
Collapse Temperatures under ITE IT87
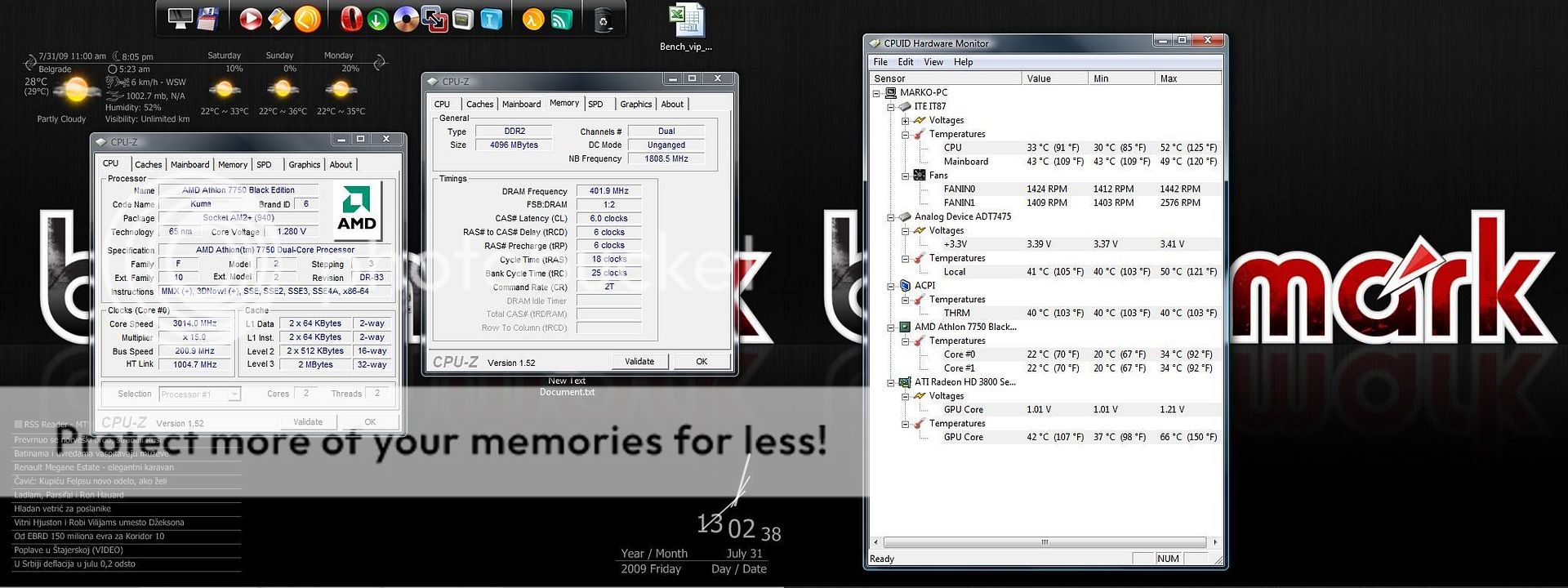point(905,135)
